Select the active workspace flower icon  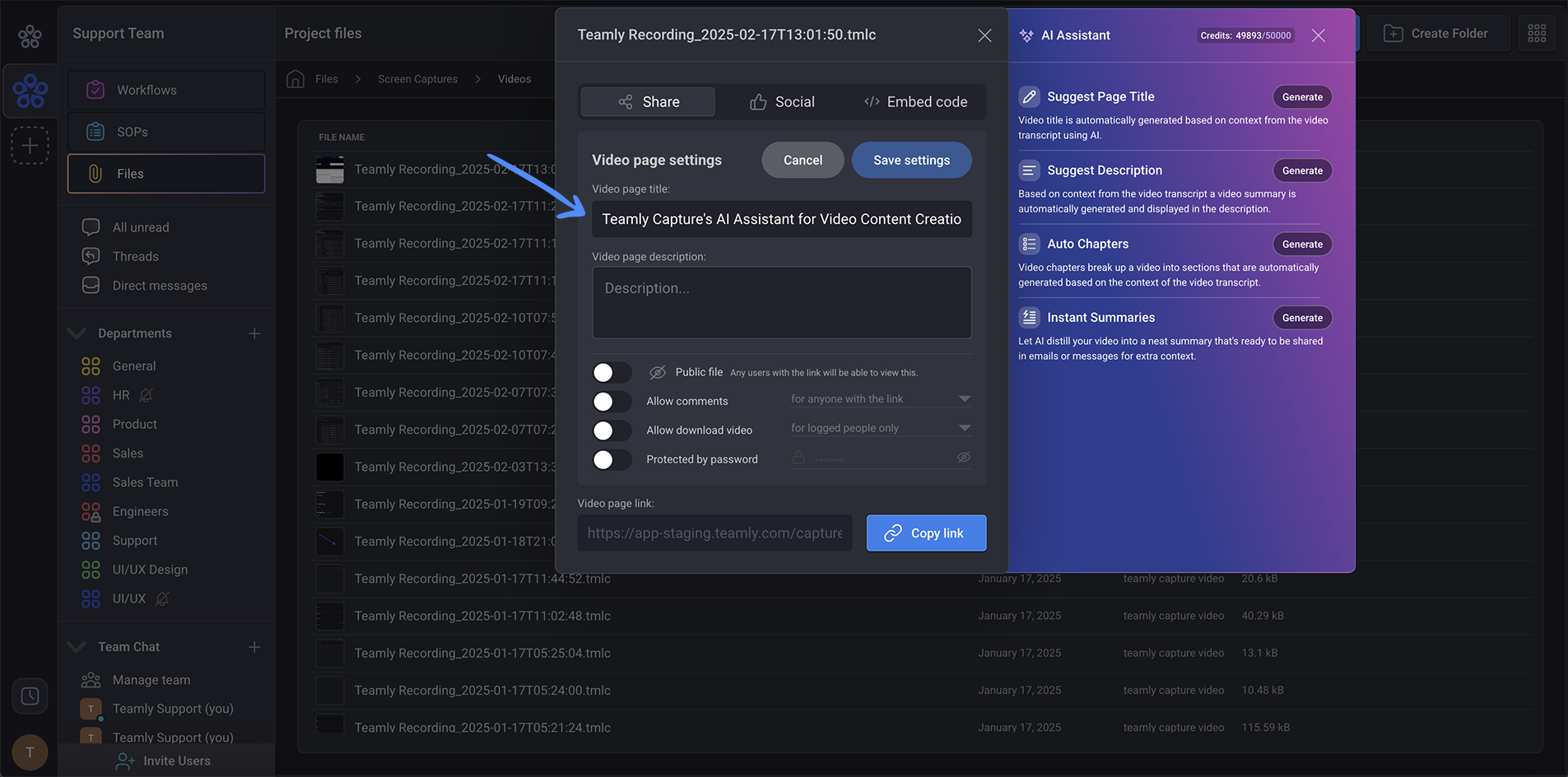30,91
